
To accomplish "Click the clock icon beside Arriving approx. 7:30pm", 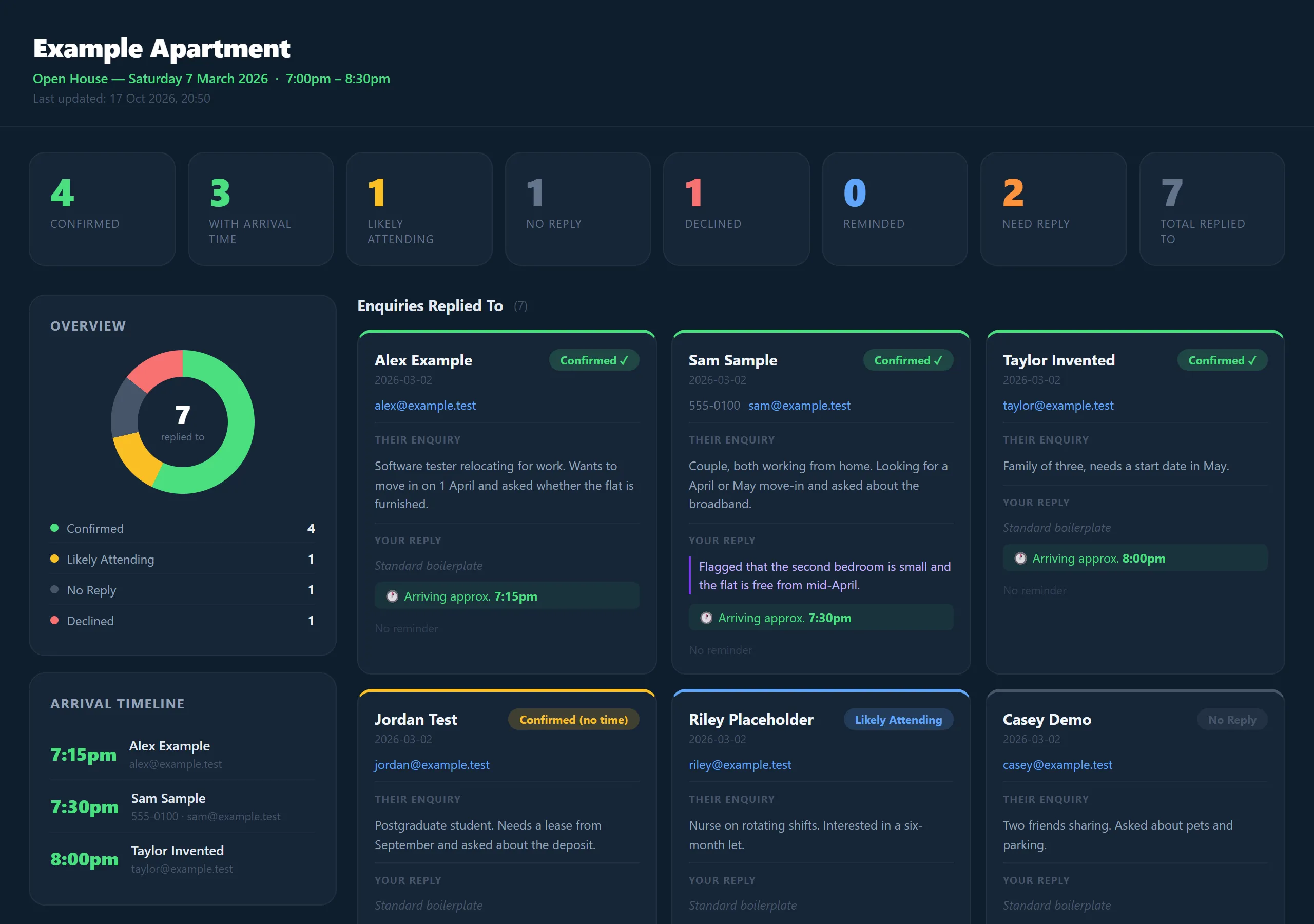I will [x=706, y=618].
